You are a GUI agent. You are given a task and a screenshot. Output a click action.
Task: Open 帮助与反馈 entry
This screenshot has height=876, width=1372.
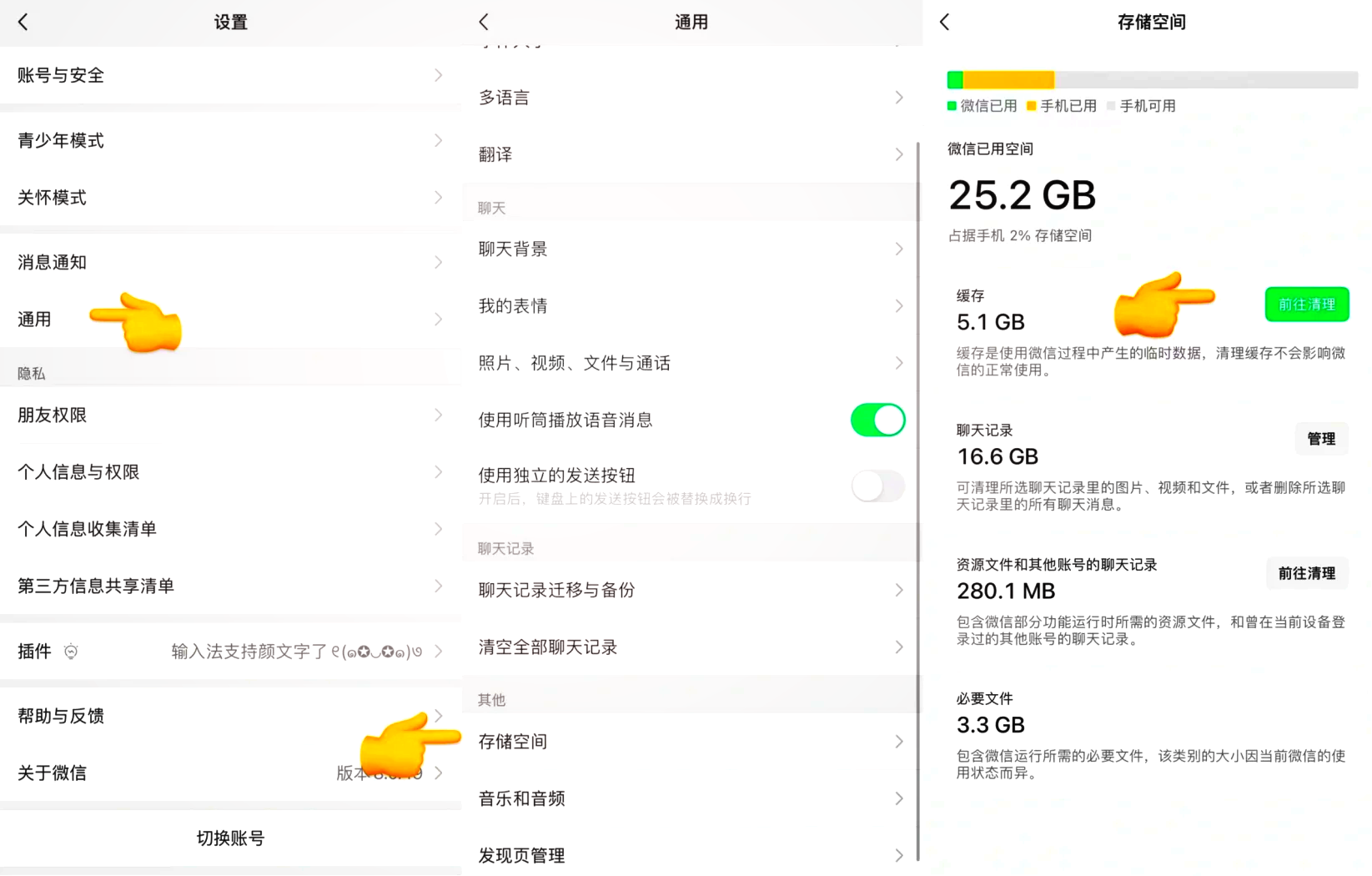point(230,716)
